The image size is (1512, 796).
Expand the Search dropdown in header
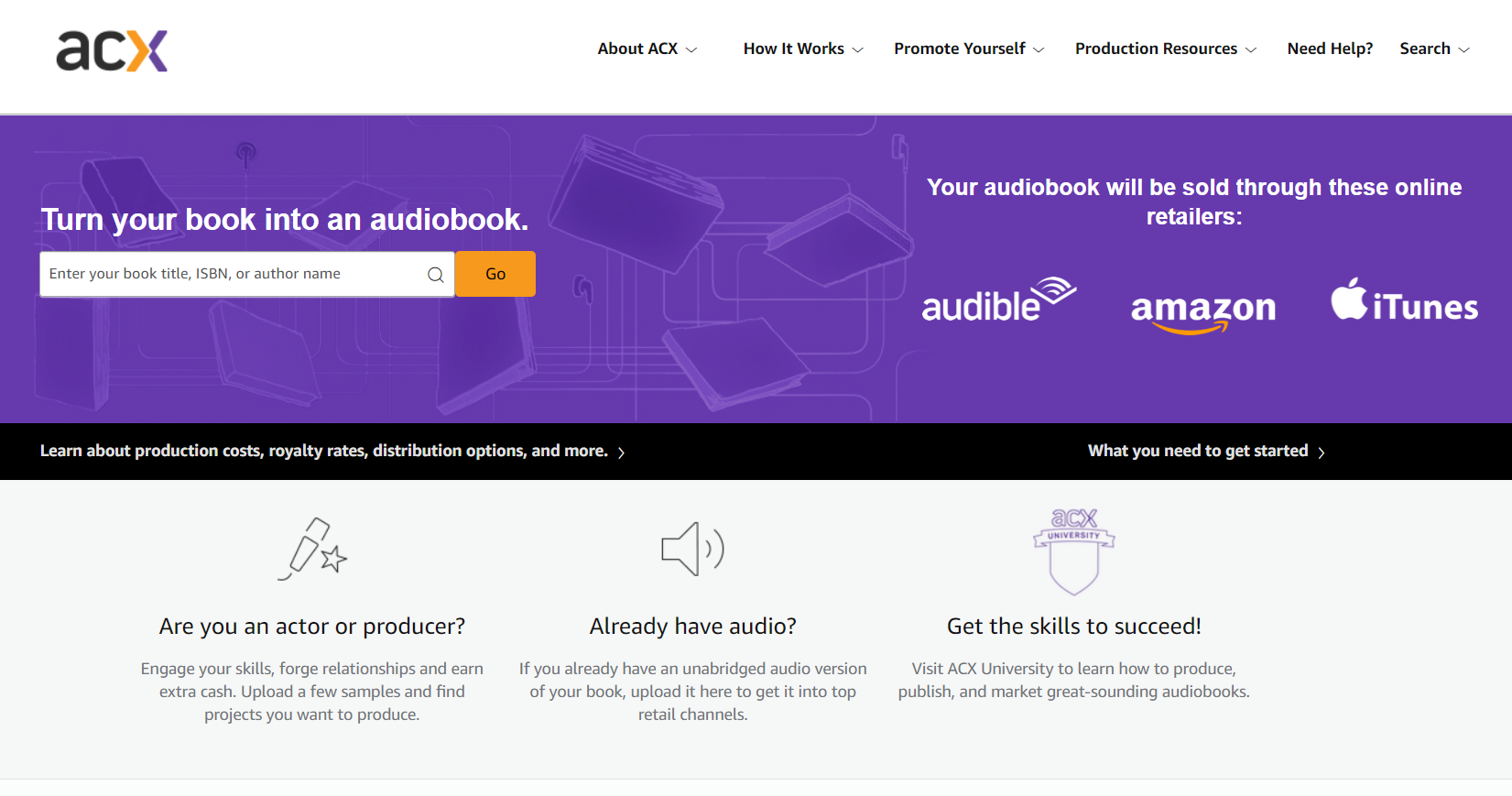(1433, 49)
